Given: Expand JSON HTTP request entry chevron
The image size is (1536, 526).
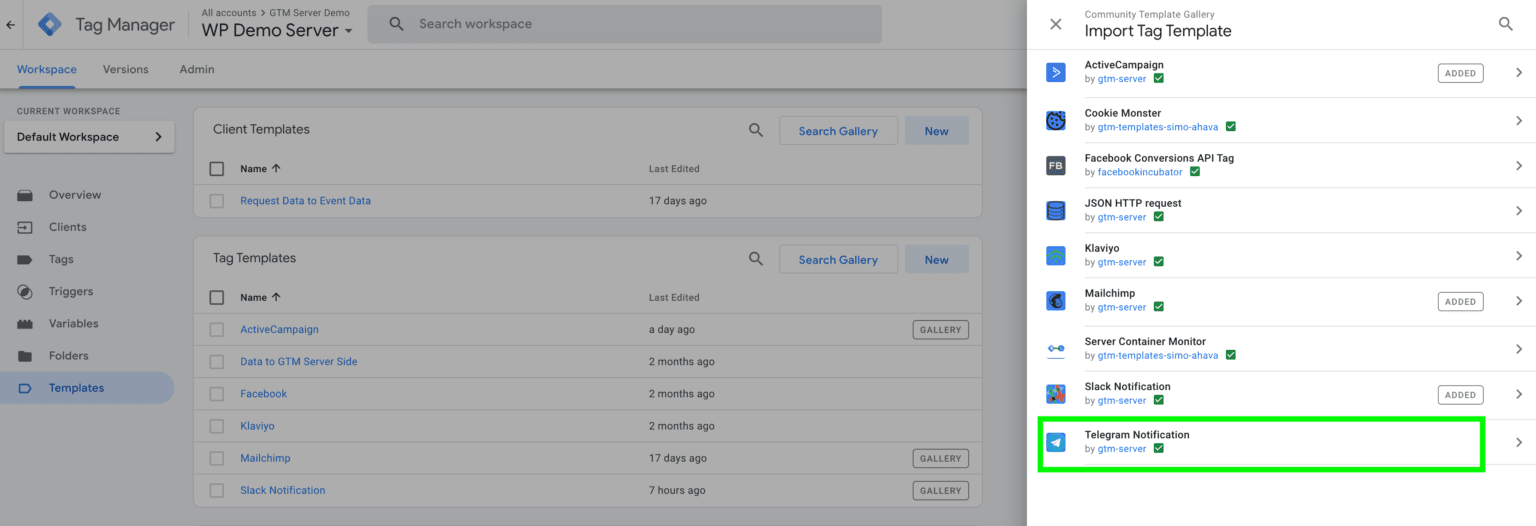Looking at the screenshot, I should pyautogui.click(x=1519, y=210).
